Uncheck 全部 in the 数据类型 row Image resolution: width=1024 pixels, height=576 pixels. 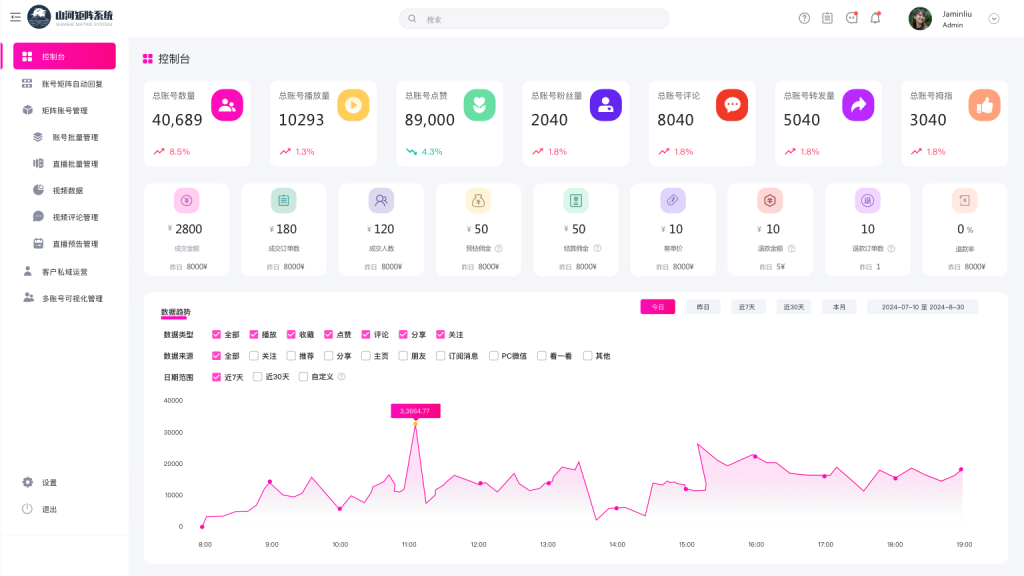(x=216, y=334)
